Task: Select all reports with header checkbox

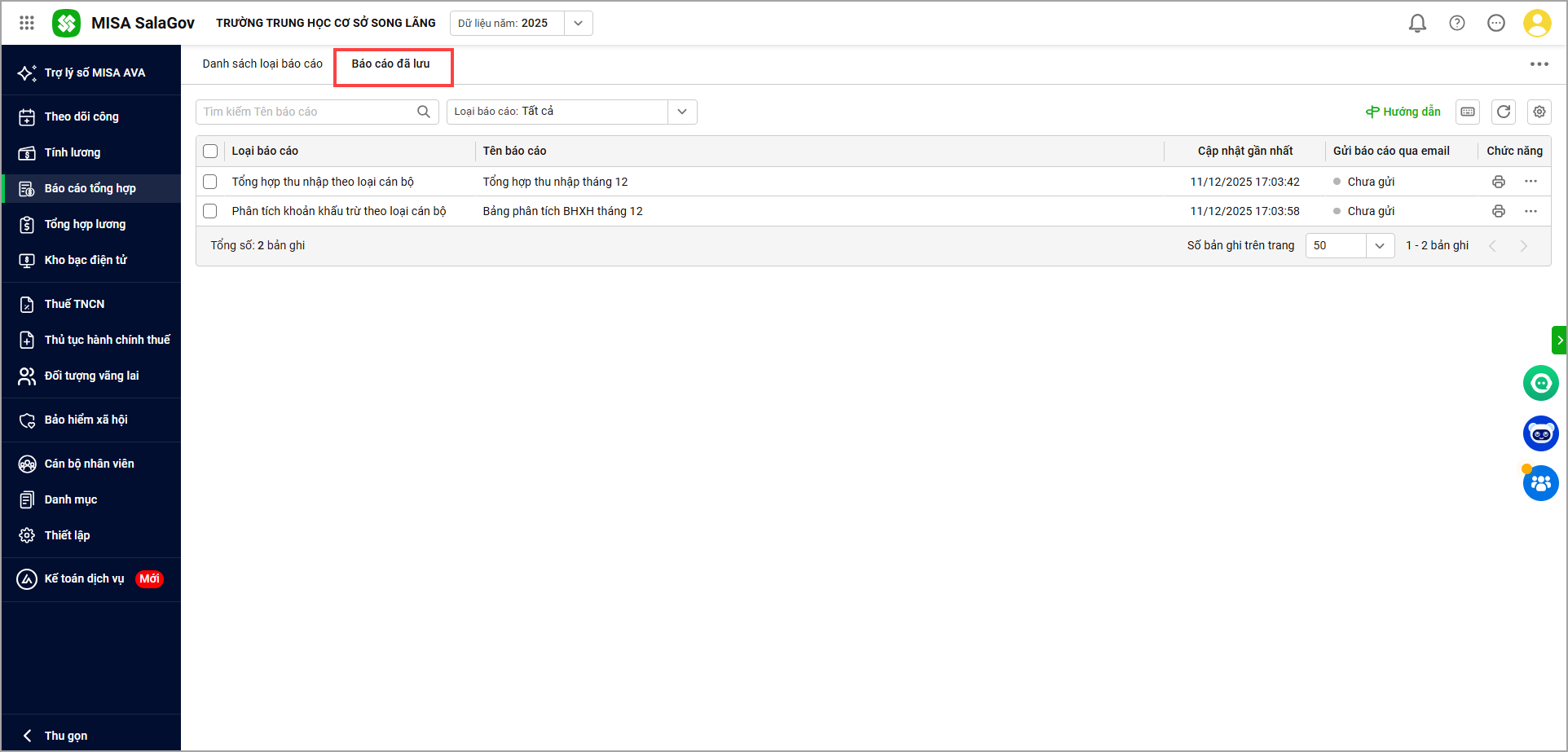Action: click(210, 151)
